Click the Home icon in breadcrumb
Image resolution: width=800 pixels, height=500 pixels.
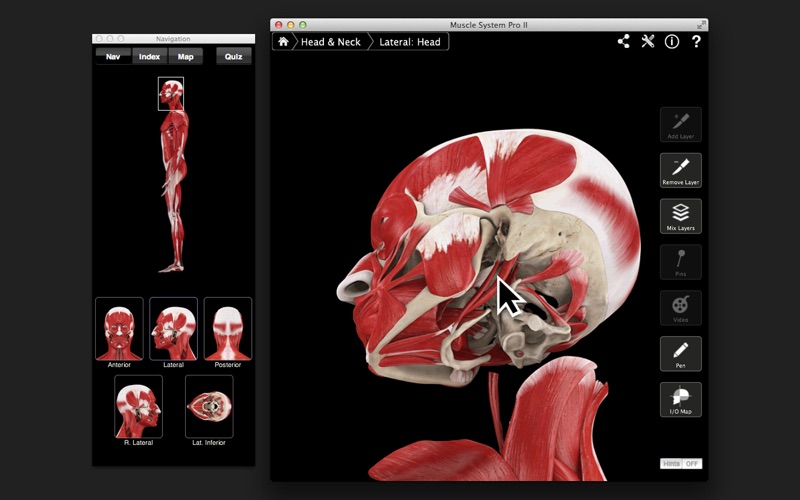[x=284, y=42]
